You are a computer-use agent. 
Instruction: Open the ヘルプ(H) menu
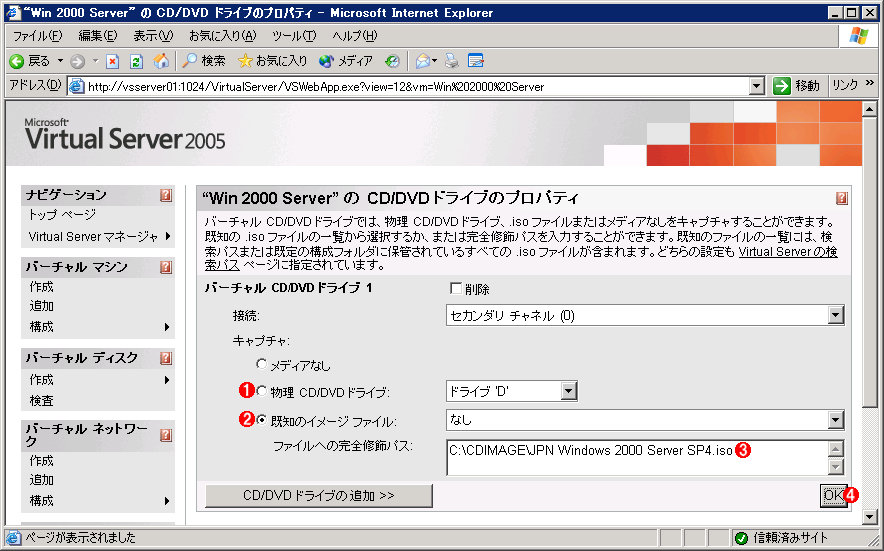coord(355,36)
